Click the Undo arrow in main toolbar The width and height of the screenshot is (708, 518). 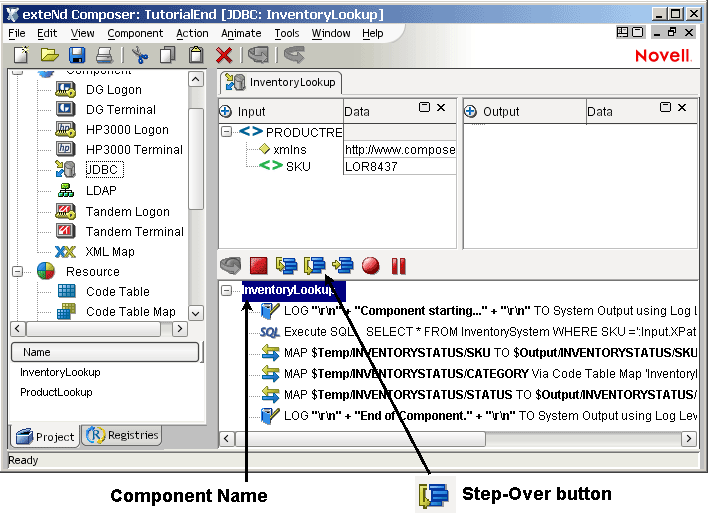pyautogui.click(x=258, y=55)
